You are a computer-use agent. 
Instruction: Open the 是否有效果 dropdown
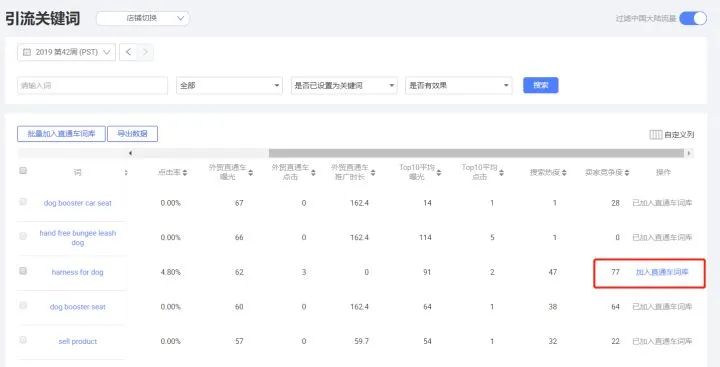459,85
